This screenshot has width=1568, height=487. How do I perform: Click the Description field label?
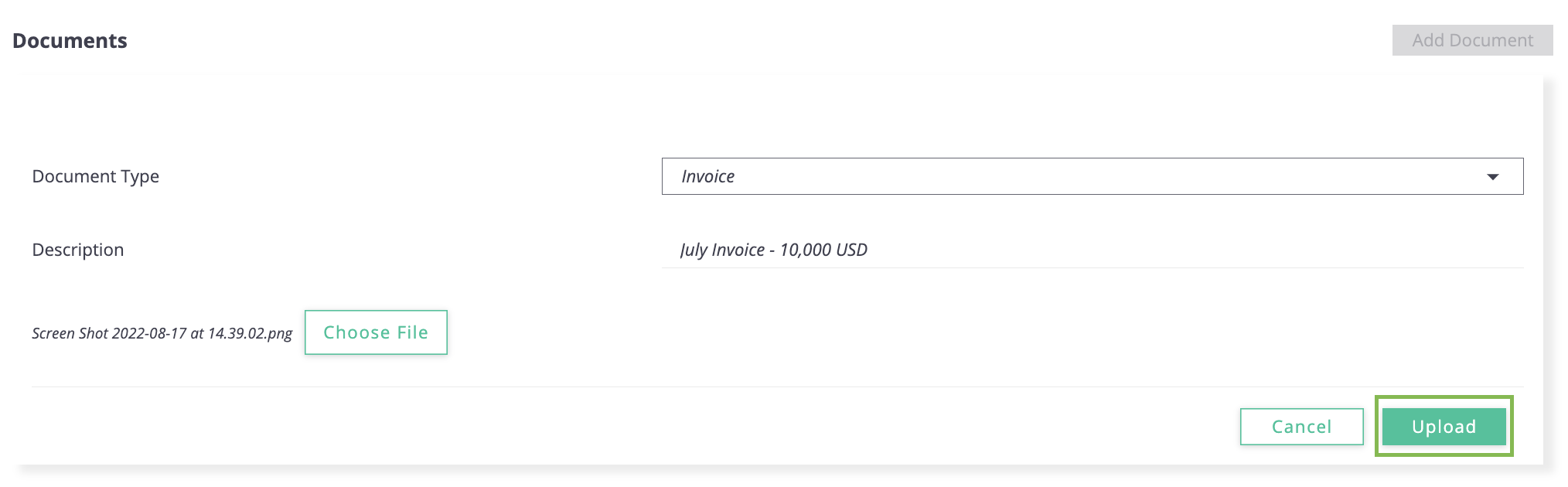pos(77,250)
